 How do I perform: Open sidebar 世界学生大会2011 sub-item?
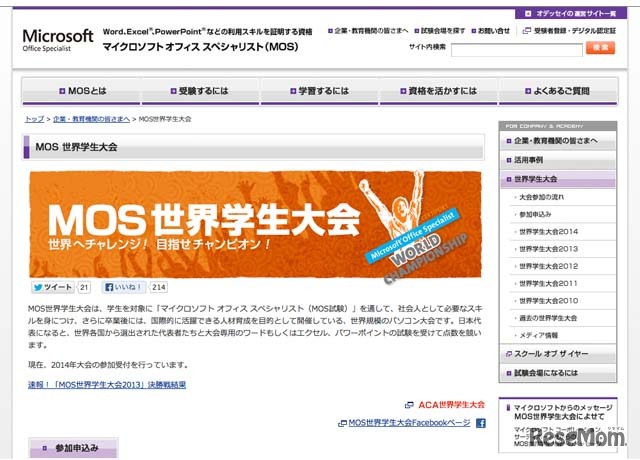coord(562,283)
